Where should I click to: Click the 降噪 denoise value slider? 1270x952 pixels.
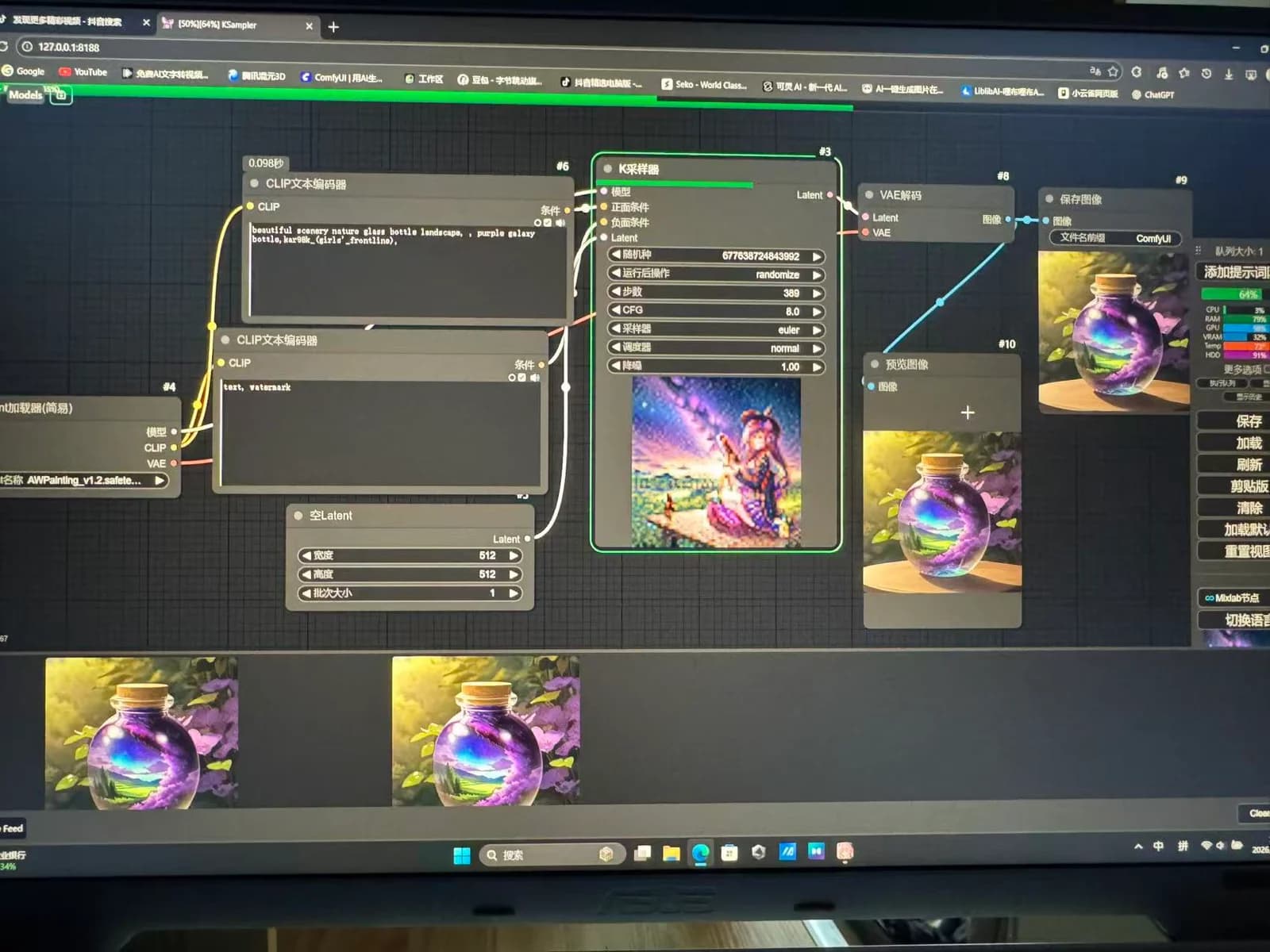[716, 367]
